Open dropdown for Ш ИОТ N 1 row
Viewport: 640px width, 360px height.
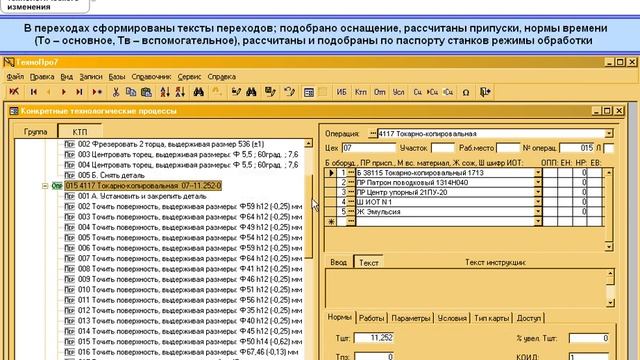(538, 202)
